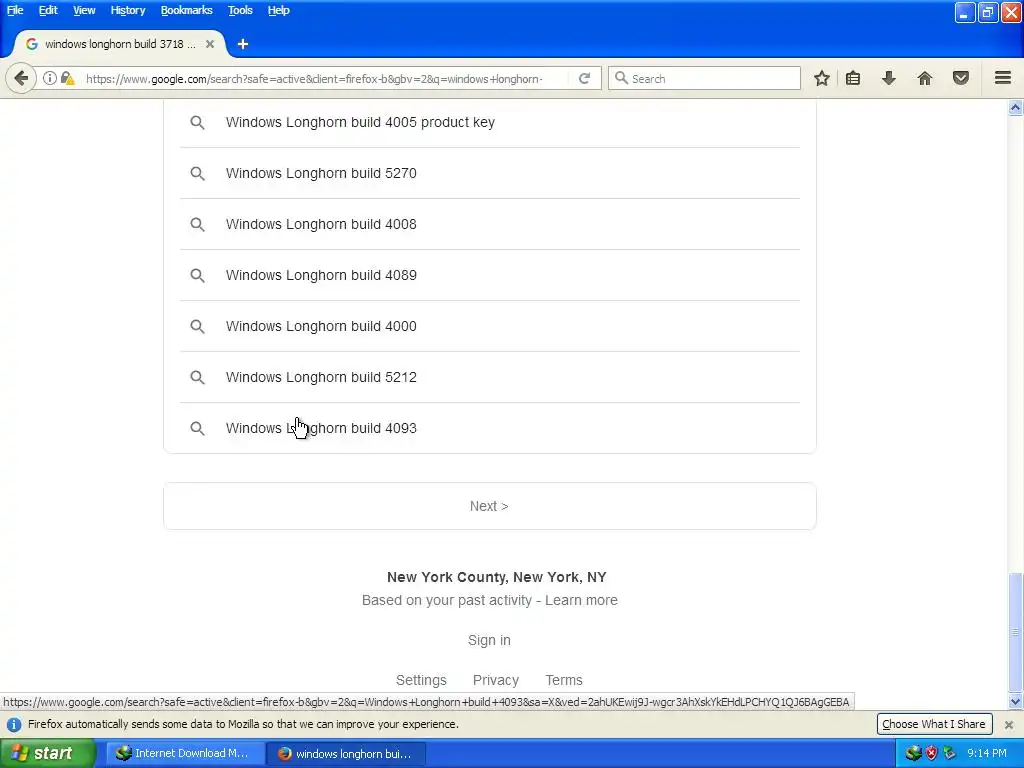Viewport: 1024px width, 768px height.
Task: Open the Firefox hamburger menu
Action: [x=1003, y=78]
